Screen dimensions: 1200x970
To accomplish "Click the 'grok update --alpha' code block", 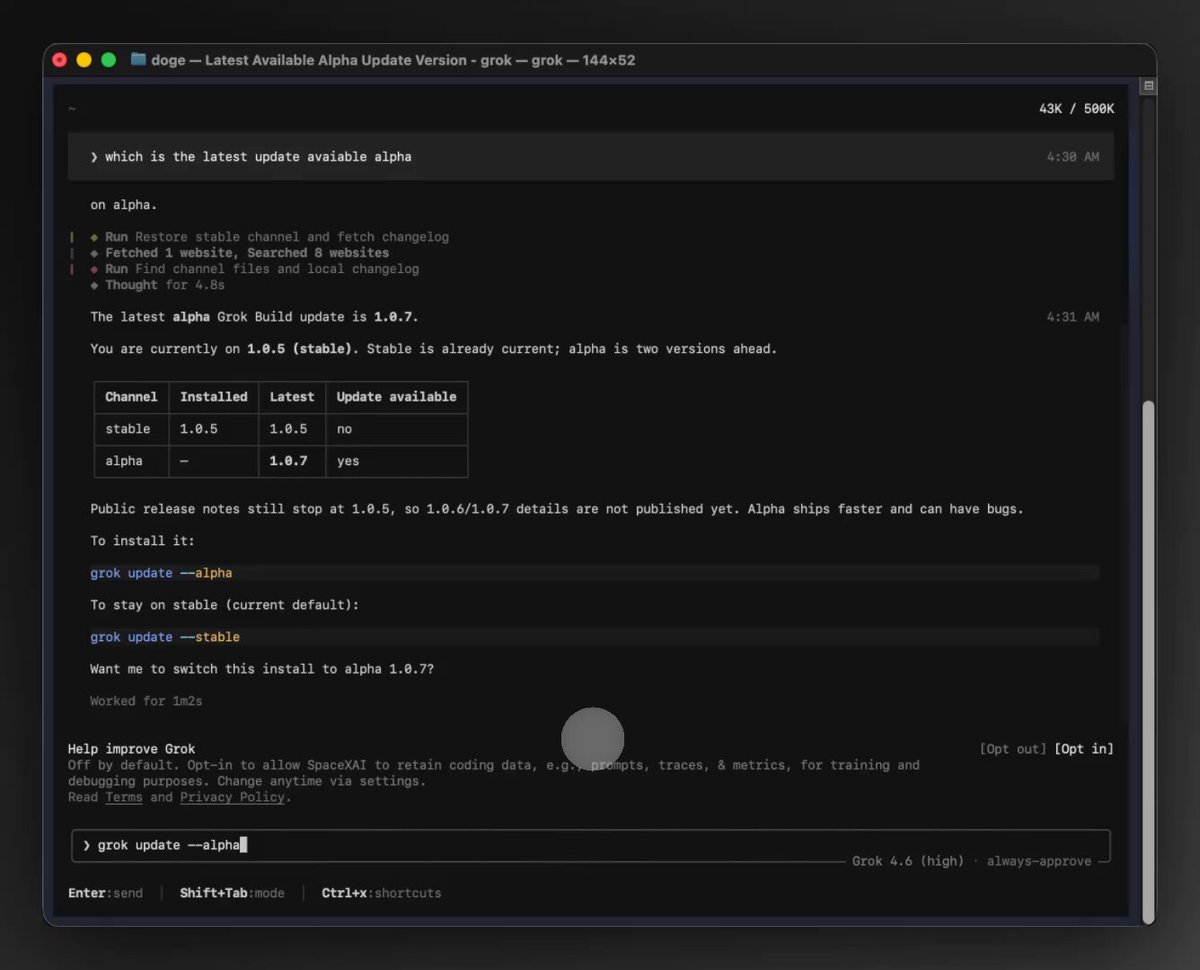I will (594, 573).
